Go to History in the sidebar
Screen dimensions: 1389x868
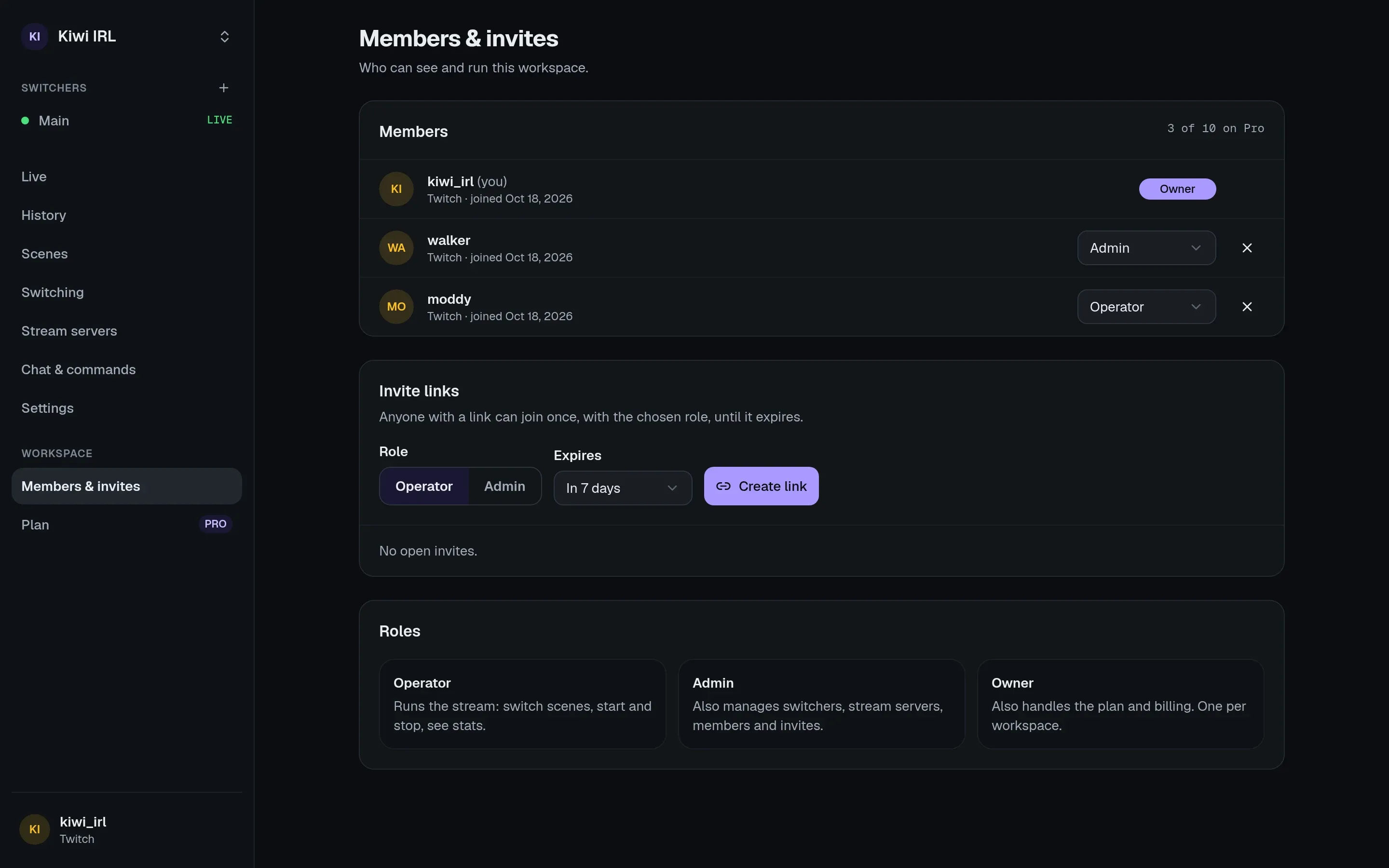click(x=127, y=215)
